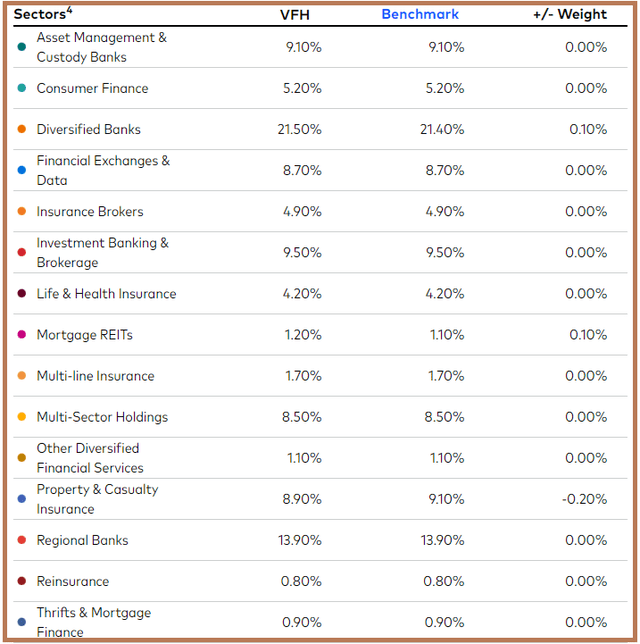Click the 0.10% weight for Diversified Banks
The image size is (640, 644).
click(x=588, y=129)
